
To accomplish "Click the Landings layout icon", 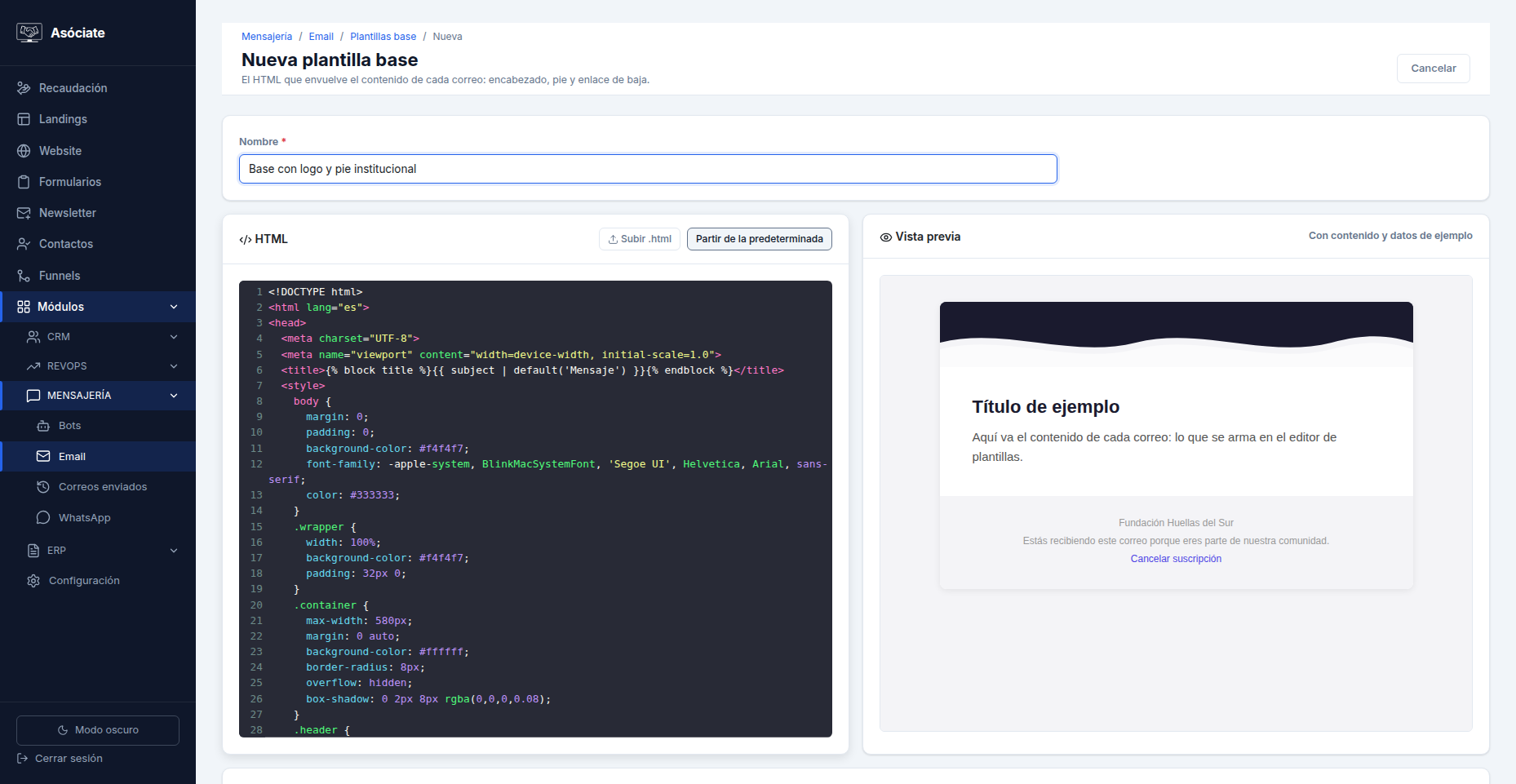I will point(24,119).
